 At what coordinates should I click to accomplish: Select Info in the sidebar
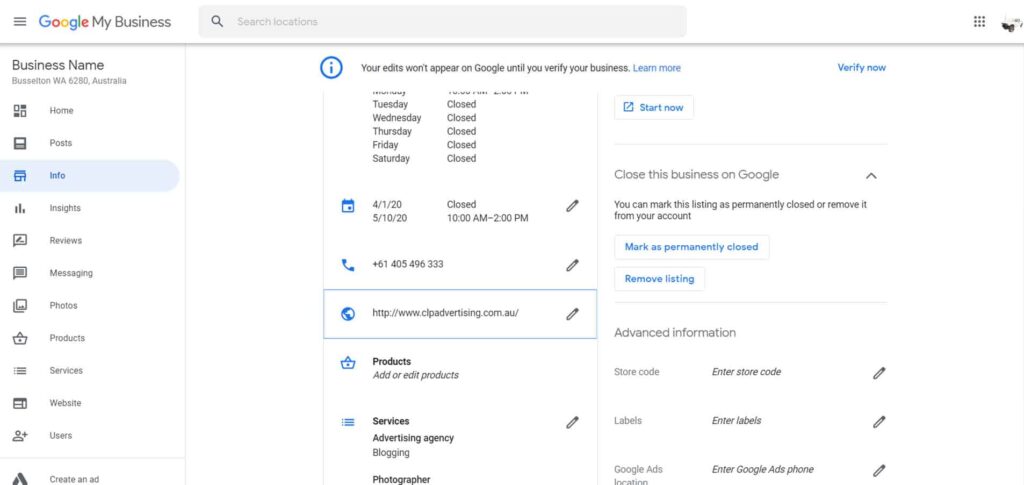click(x=90, y=176)
